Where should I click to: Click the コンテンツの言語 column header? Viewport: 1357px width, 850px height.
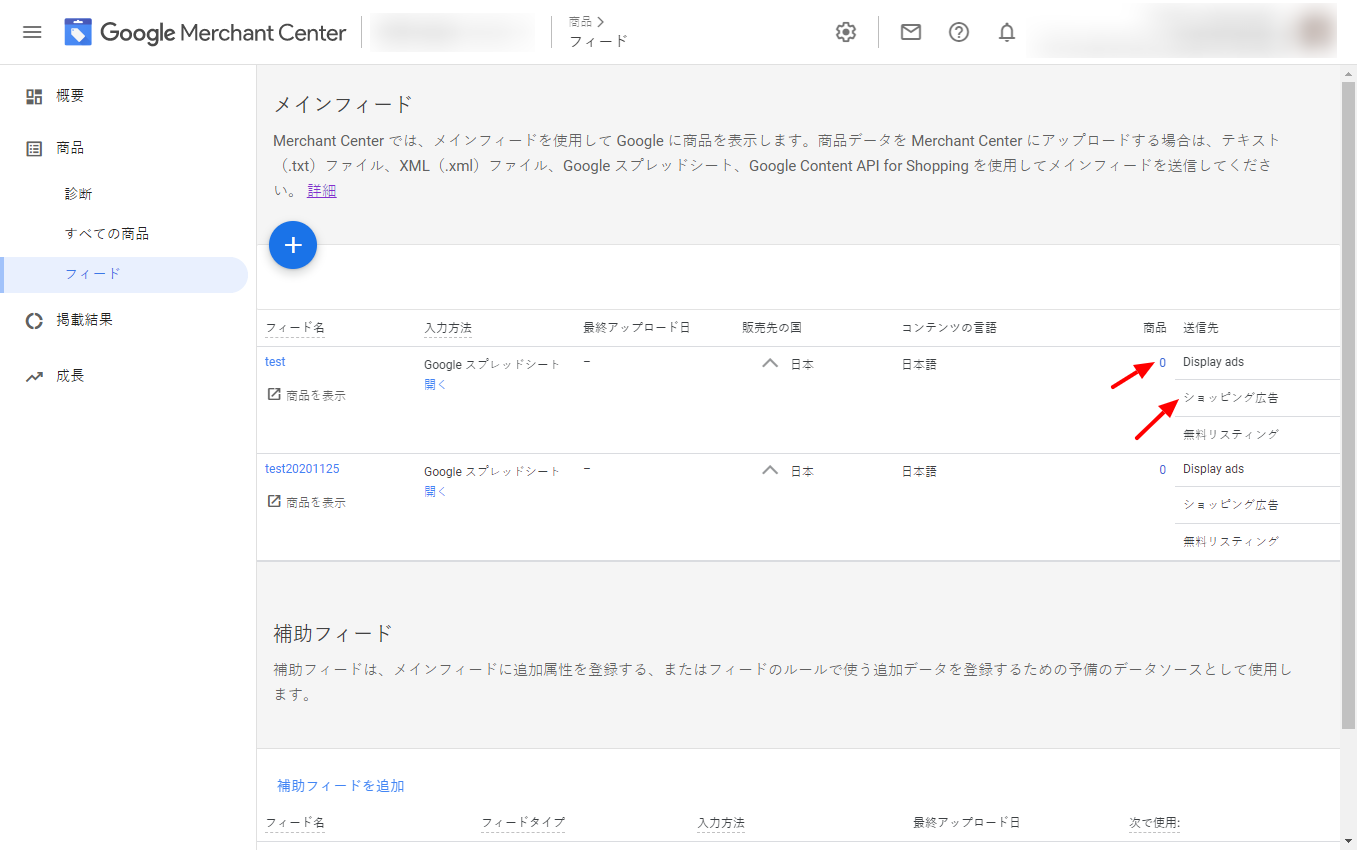coord(949,328)
